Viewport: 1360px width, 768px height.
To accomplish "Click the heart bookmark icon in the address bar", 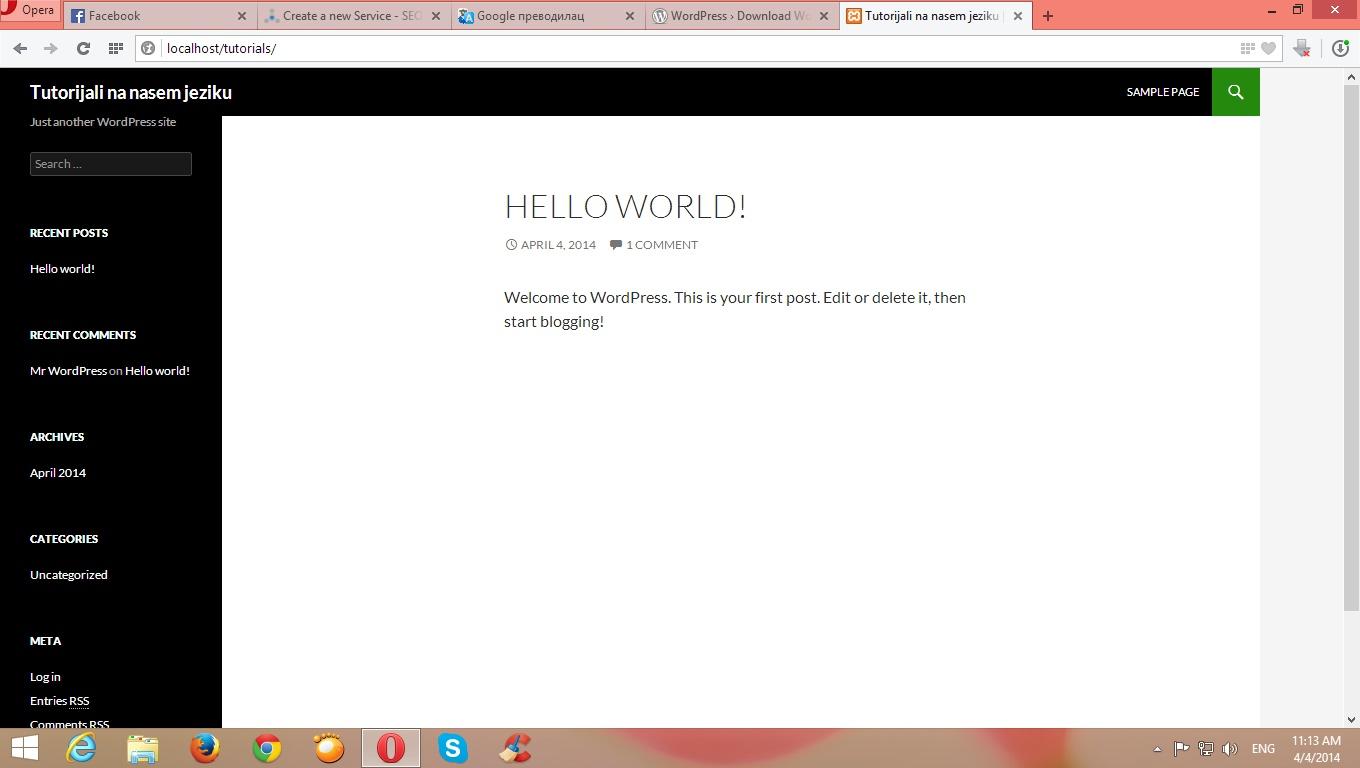I will pyautogui.click(x=1269, y=47).
